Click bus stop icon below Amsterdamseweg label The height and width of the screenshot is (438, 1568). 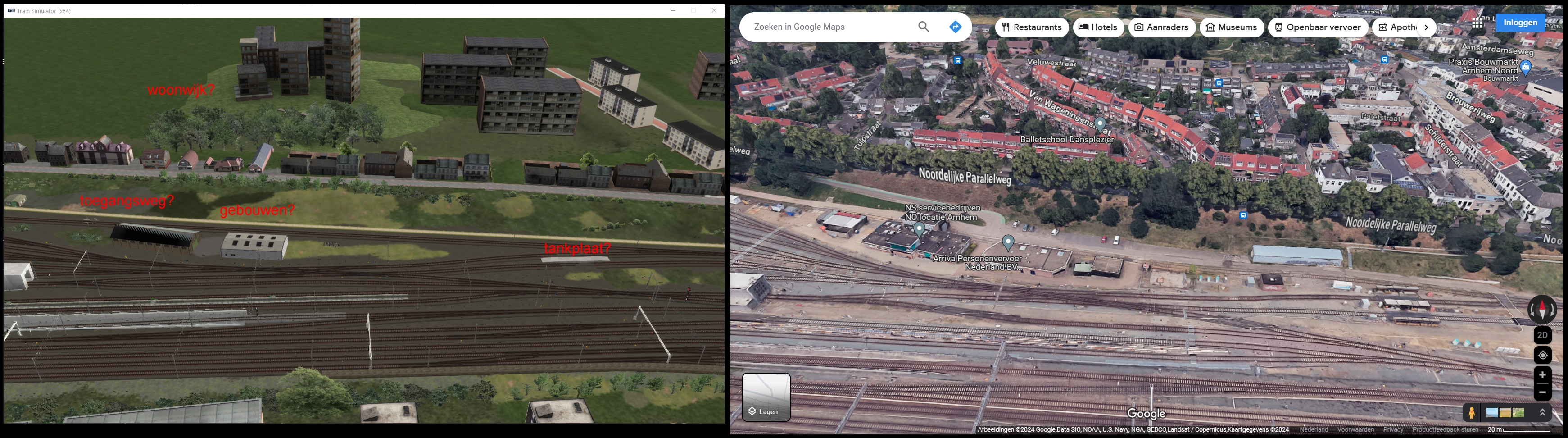(1385, 59)
